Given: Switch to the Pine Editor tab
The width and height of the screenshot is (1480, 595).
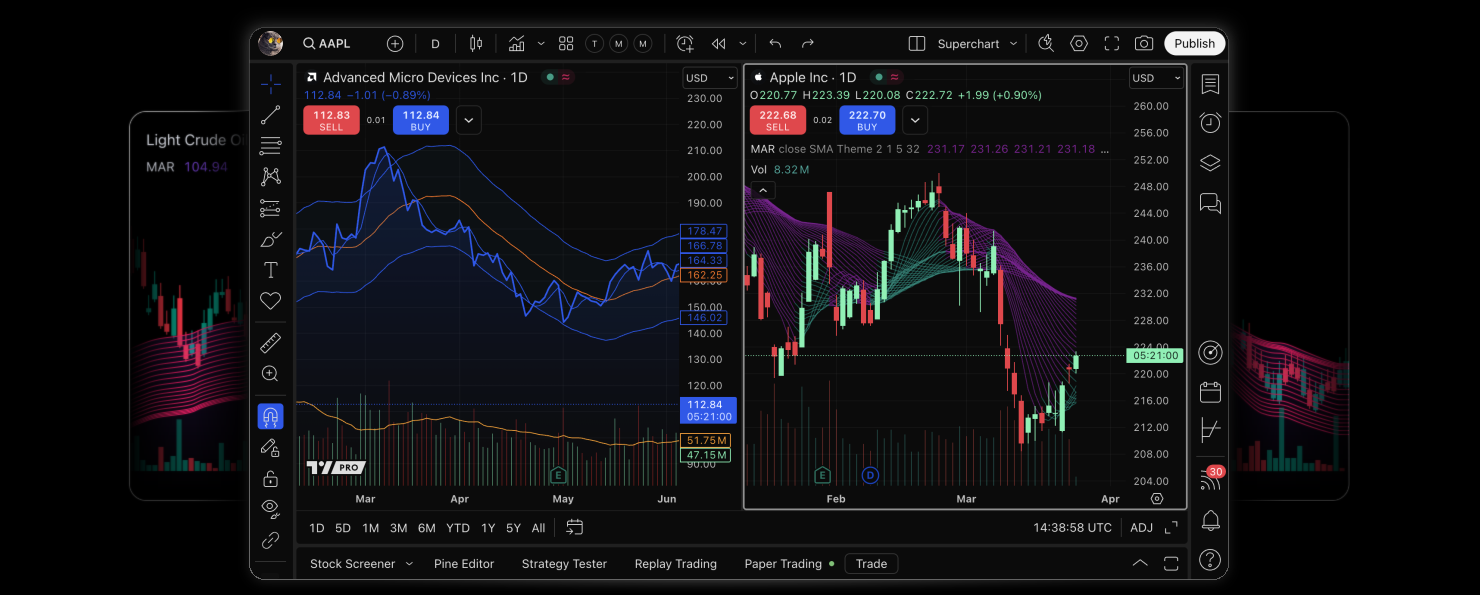Looking at the screenshot, I should click(464, 563).
